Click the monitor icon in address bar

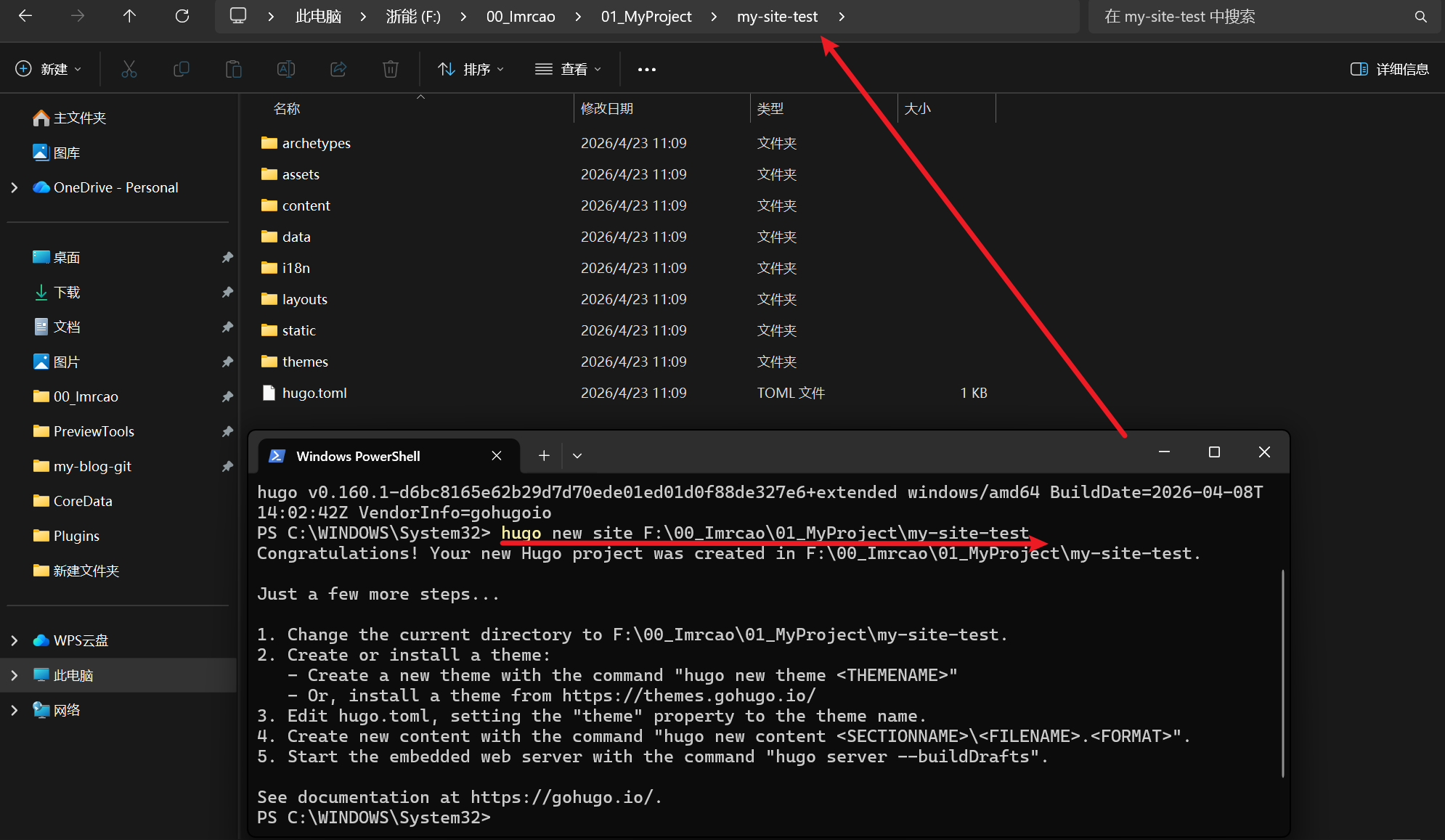237,16
